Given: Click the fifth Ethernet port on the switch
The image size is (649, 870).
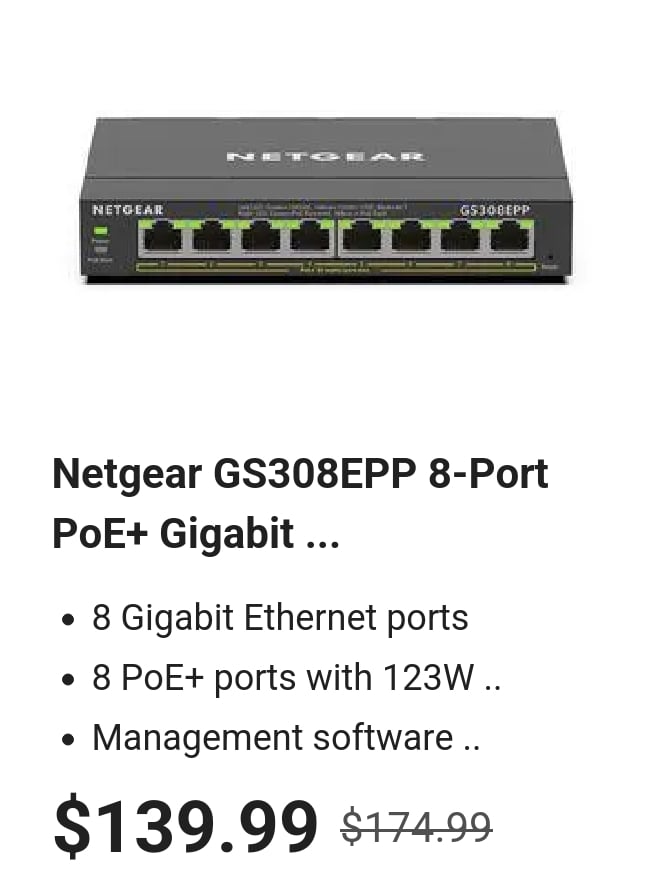Looking at the screenshot, I should point(361,237).
